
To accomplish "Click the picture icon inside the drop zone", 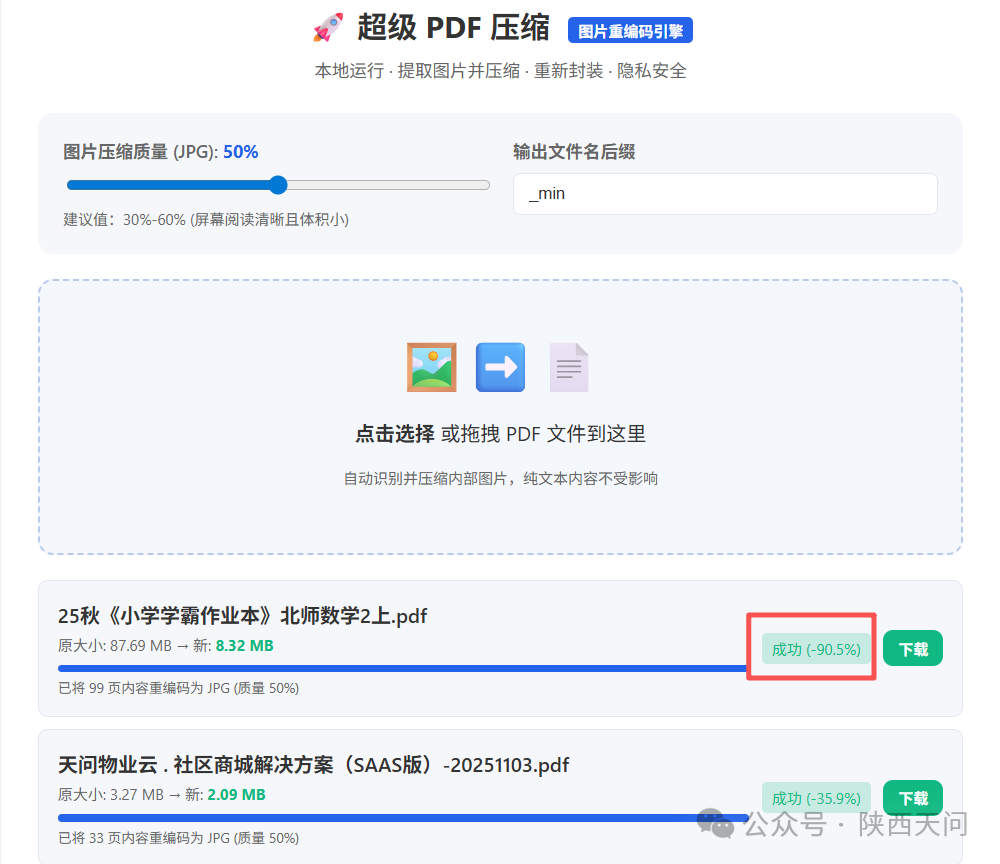I will [x=430, y=367].
